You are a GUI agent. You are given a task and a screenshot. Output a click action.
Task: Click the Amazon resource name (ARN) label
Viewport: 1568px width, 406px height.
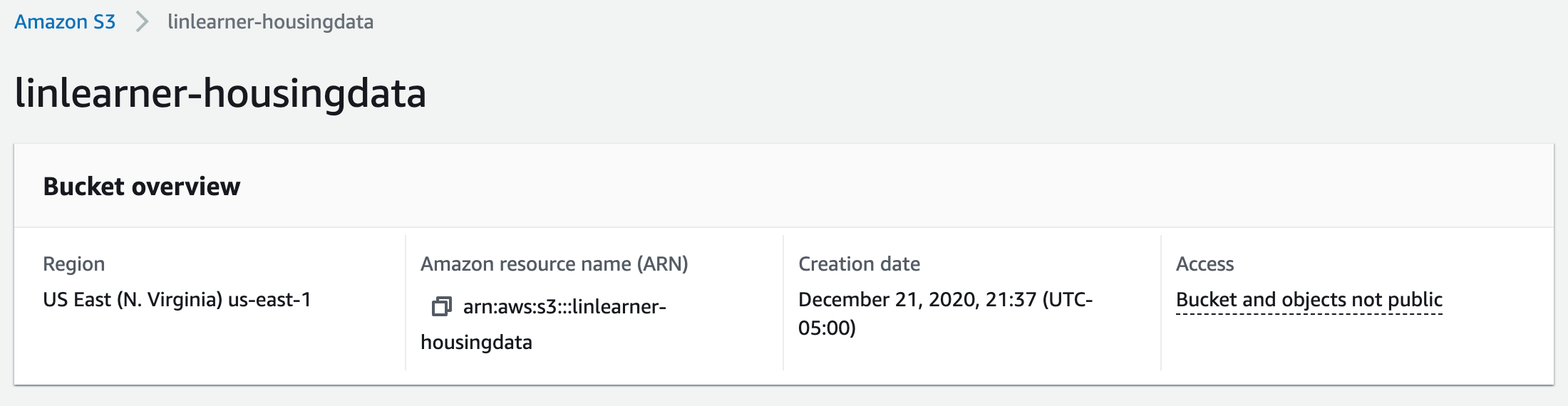tap(554, 264)
